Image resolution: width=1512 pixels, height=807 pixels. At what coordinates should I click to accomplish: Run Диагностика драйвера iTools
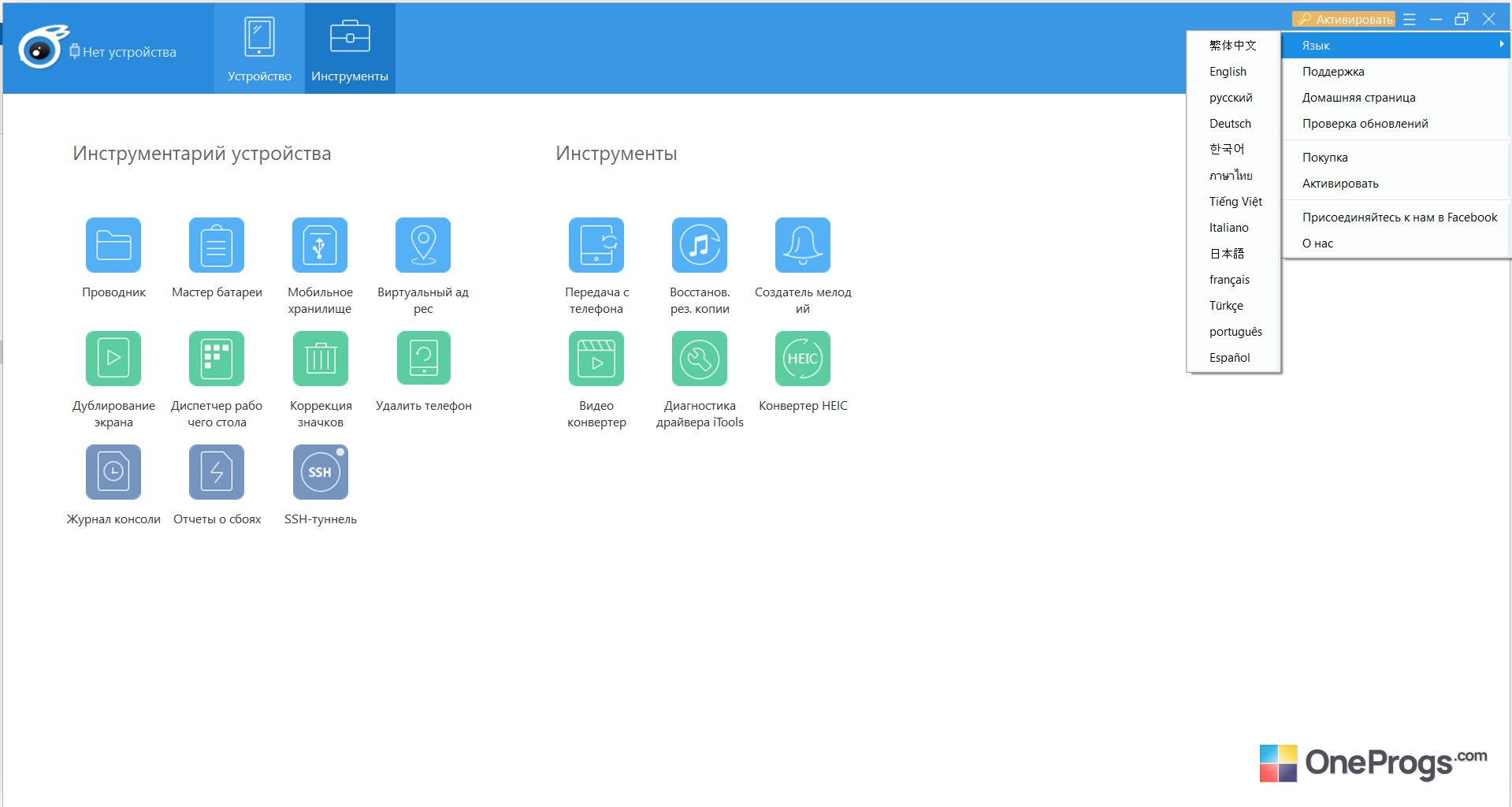(700, 359)
